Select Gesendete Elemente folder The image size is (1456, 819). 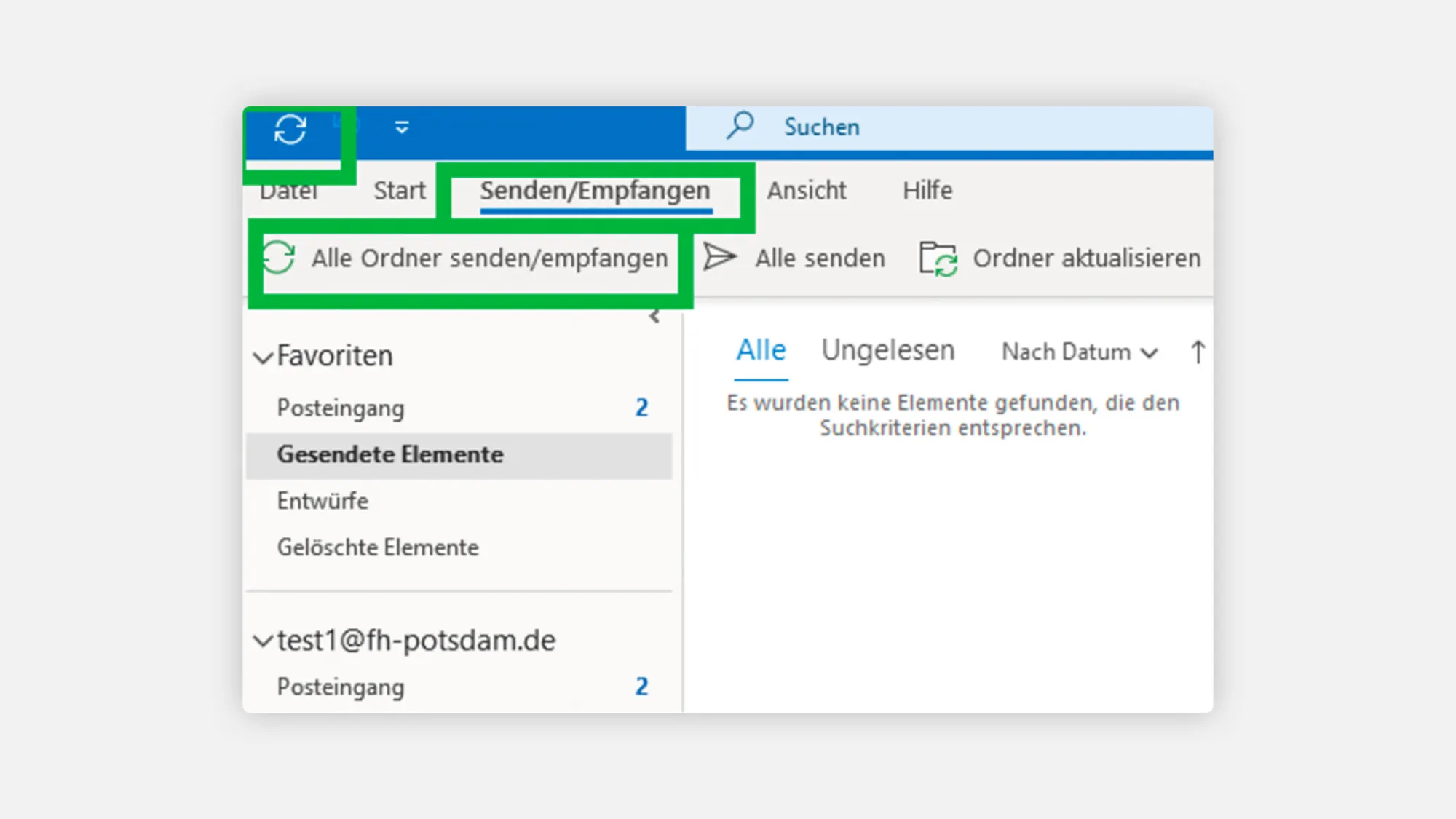tap(459, 455)
